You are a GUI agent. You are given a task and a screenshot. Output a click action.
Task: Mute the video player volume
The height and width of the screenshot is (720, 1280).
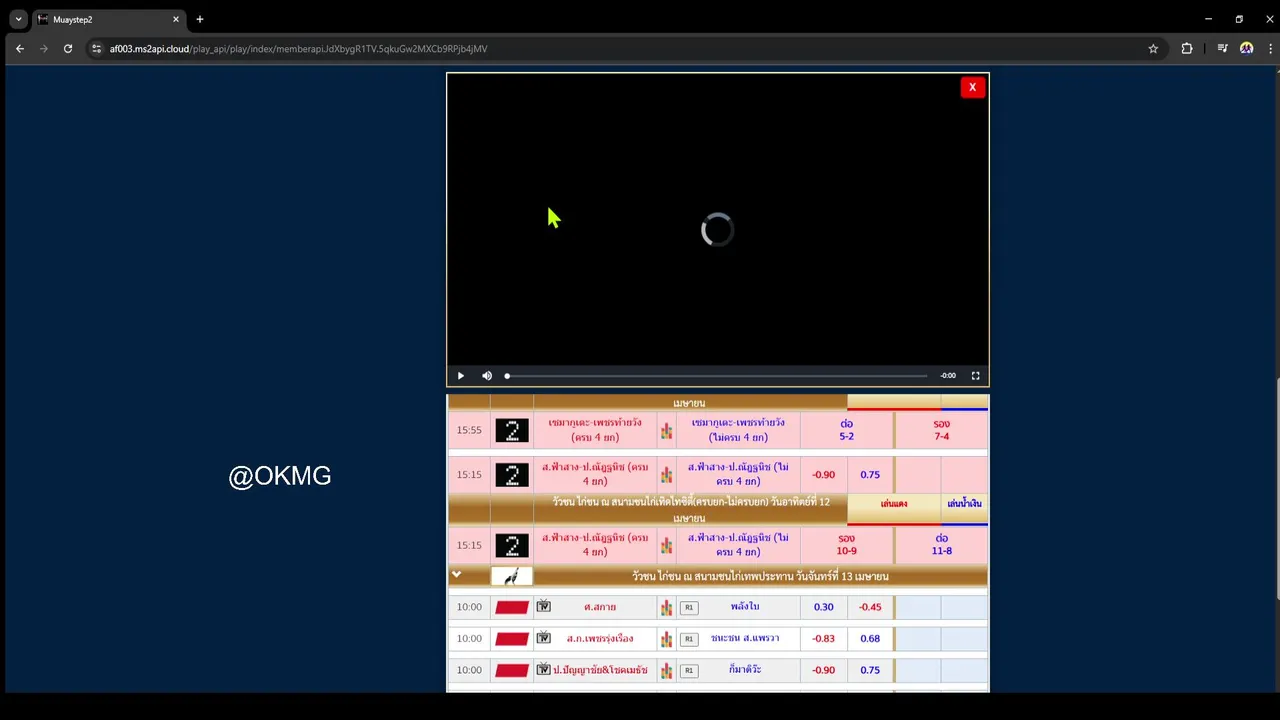point(487,376)
